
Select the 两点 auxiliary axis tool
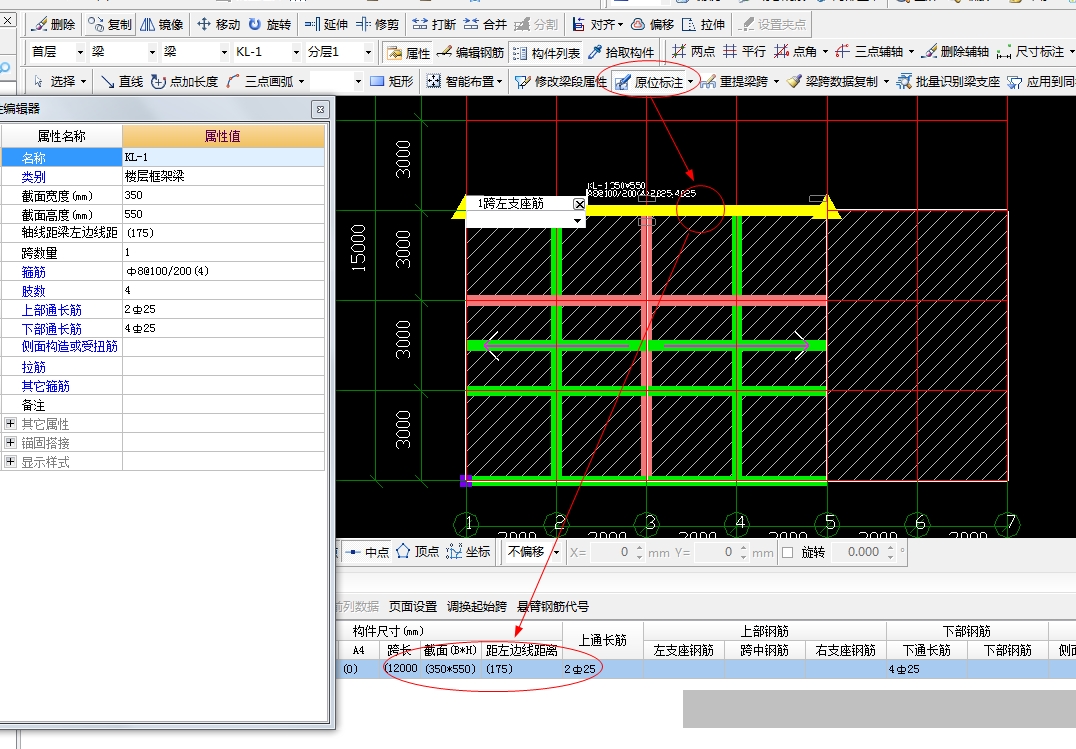(694, 51)
